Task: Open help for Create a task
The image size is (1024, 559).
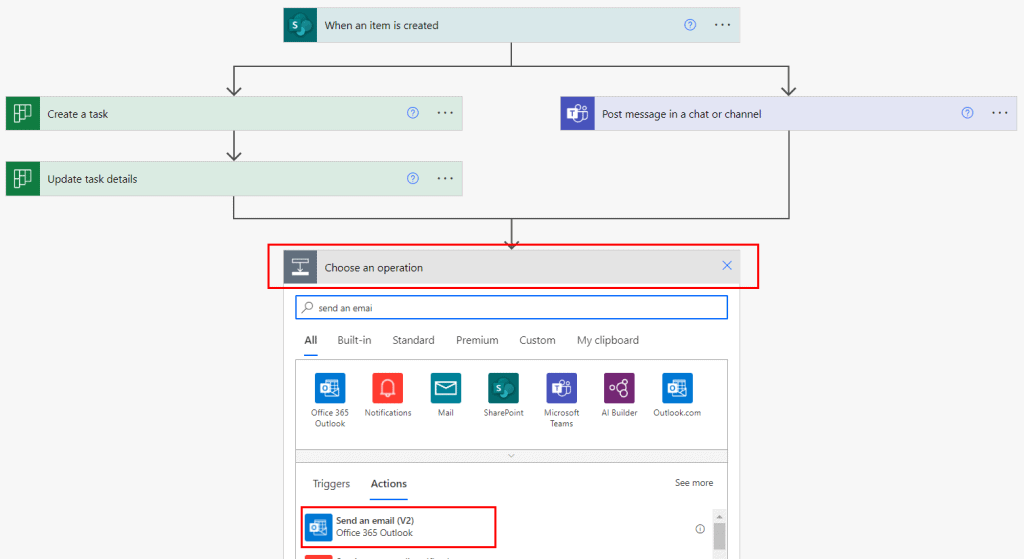Action: tap(413, 113)
